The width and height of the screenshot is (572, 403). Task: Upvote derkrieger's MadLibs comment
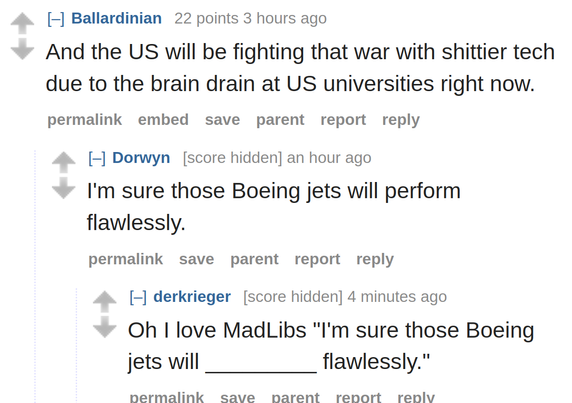pos(105,302)
